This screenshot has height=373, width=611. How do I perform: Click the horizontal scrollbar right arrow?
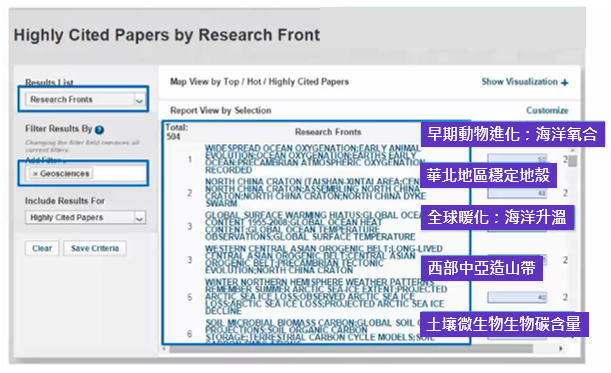(x=561, y=348)
